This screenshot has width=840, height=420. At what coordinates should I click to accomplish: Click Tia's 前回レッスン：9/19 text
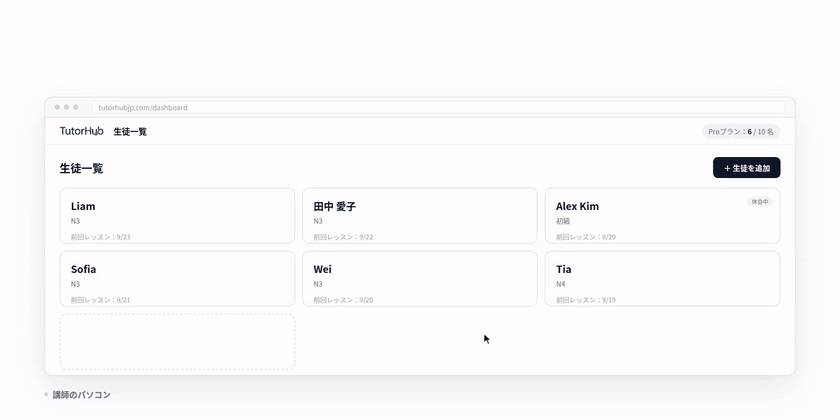point(586,300)
